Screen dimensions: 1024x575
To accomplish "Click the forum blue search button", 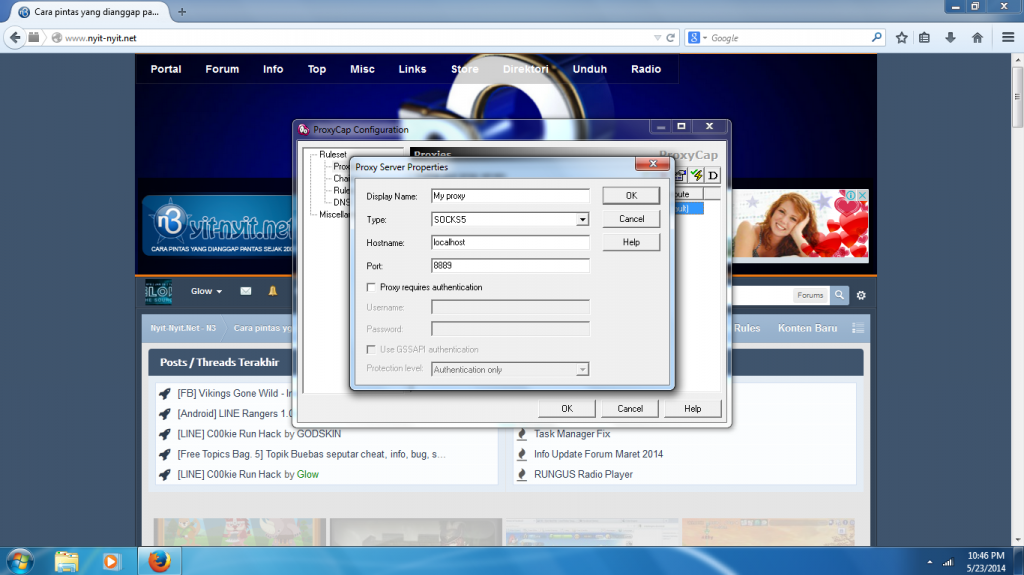I will pos(839,295).
